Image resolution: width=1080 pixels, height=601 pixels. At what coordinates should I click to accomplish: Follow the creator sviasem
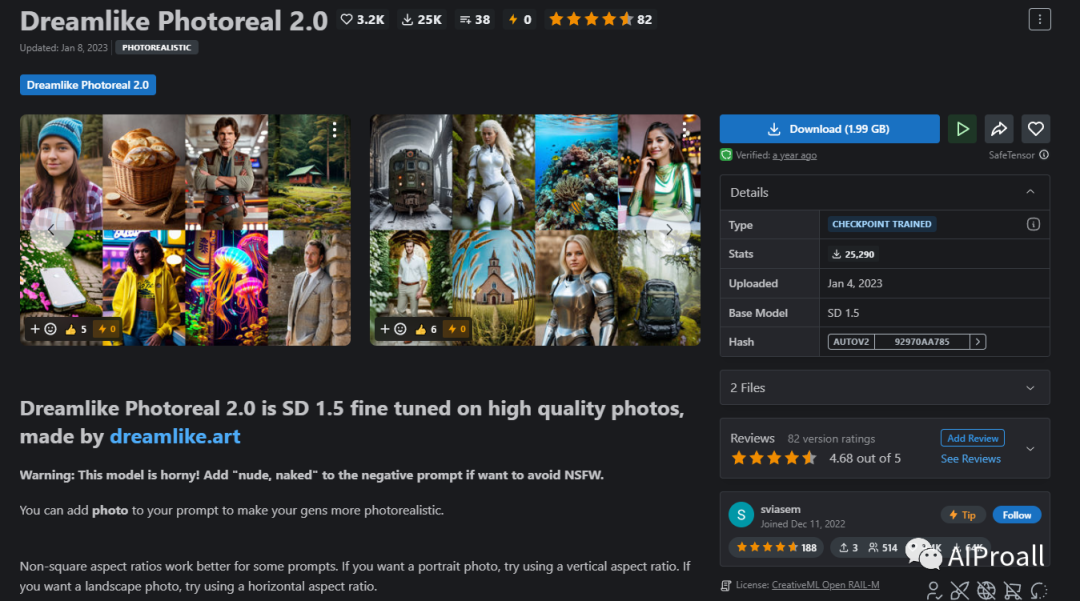click(1017, 515)
